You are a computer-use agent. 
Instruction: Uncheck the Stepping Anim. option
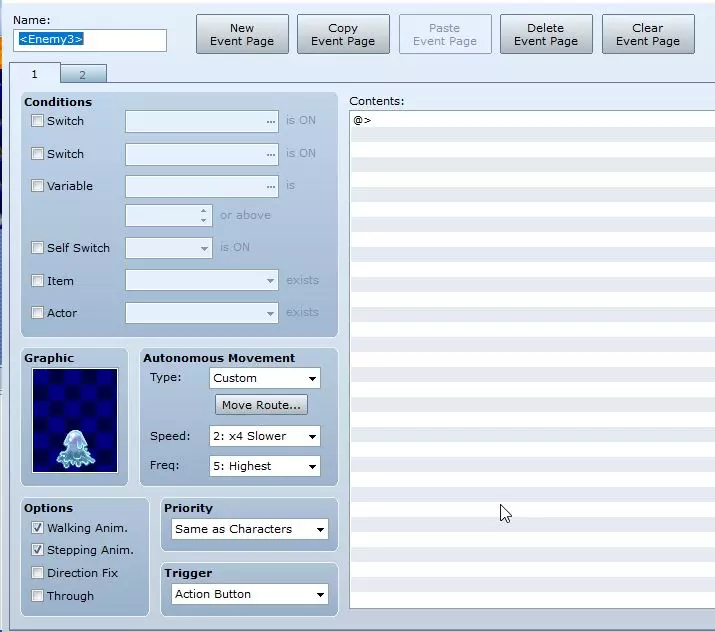coord(37,550)
